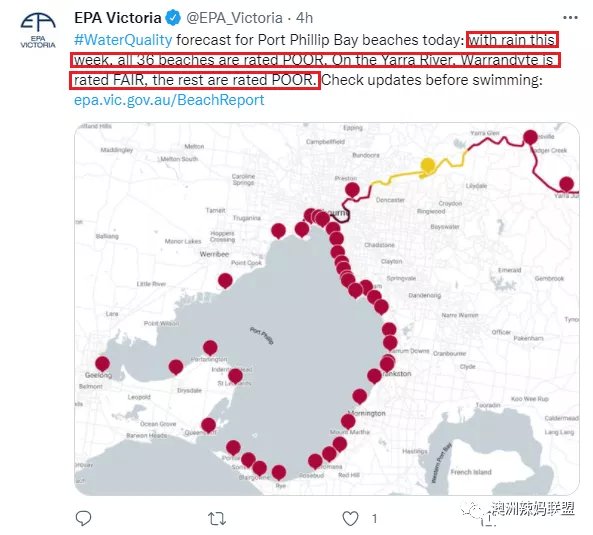Viewport: 593px width, 535px height.
Task: Click the reply speech bubble icon
Action: click(x=83, y=518)
